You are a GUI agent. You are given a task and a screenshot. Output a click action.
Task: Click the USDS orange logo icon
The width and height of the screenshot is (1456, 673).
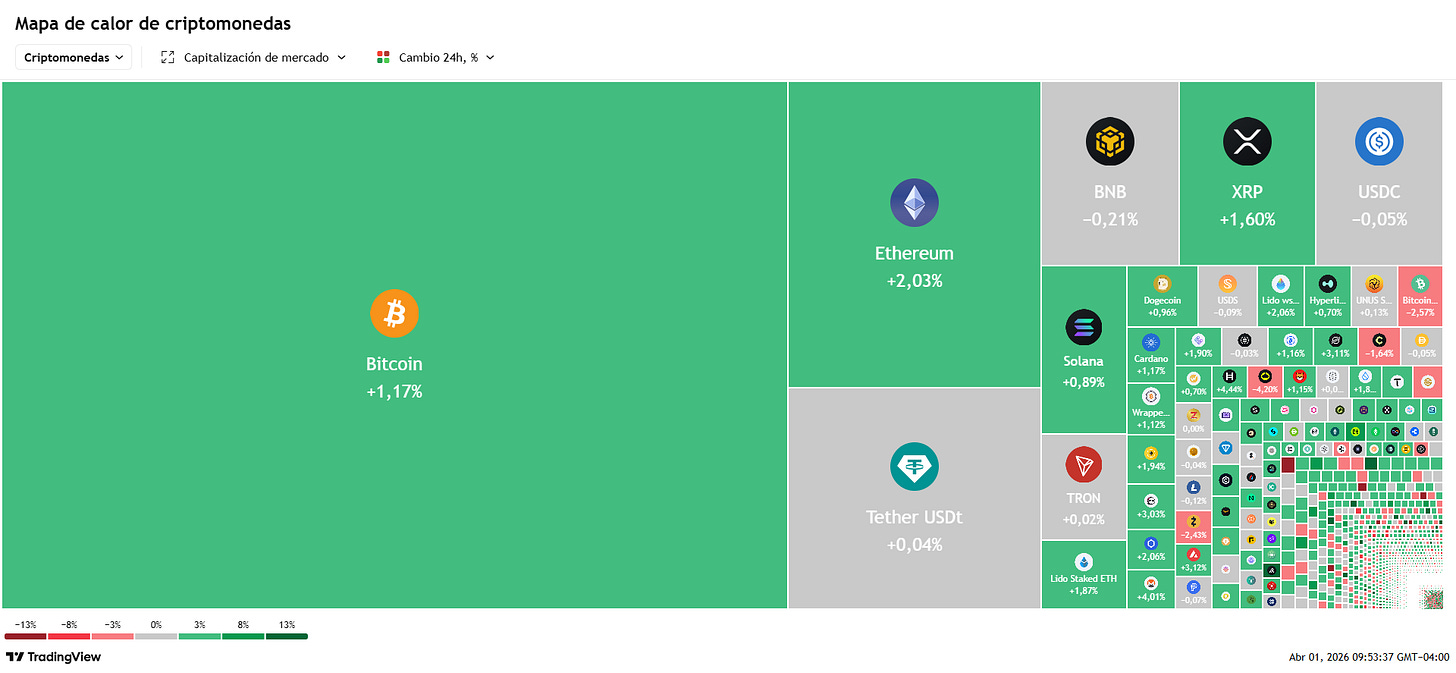(x=1227, y=283)
